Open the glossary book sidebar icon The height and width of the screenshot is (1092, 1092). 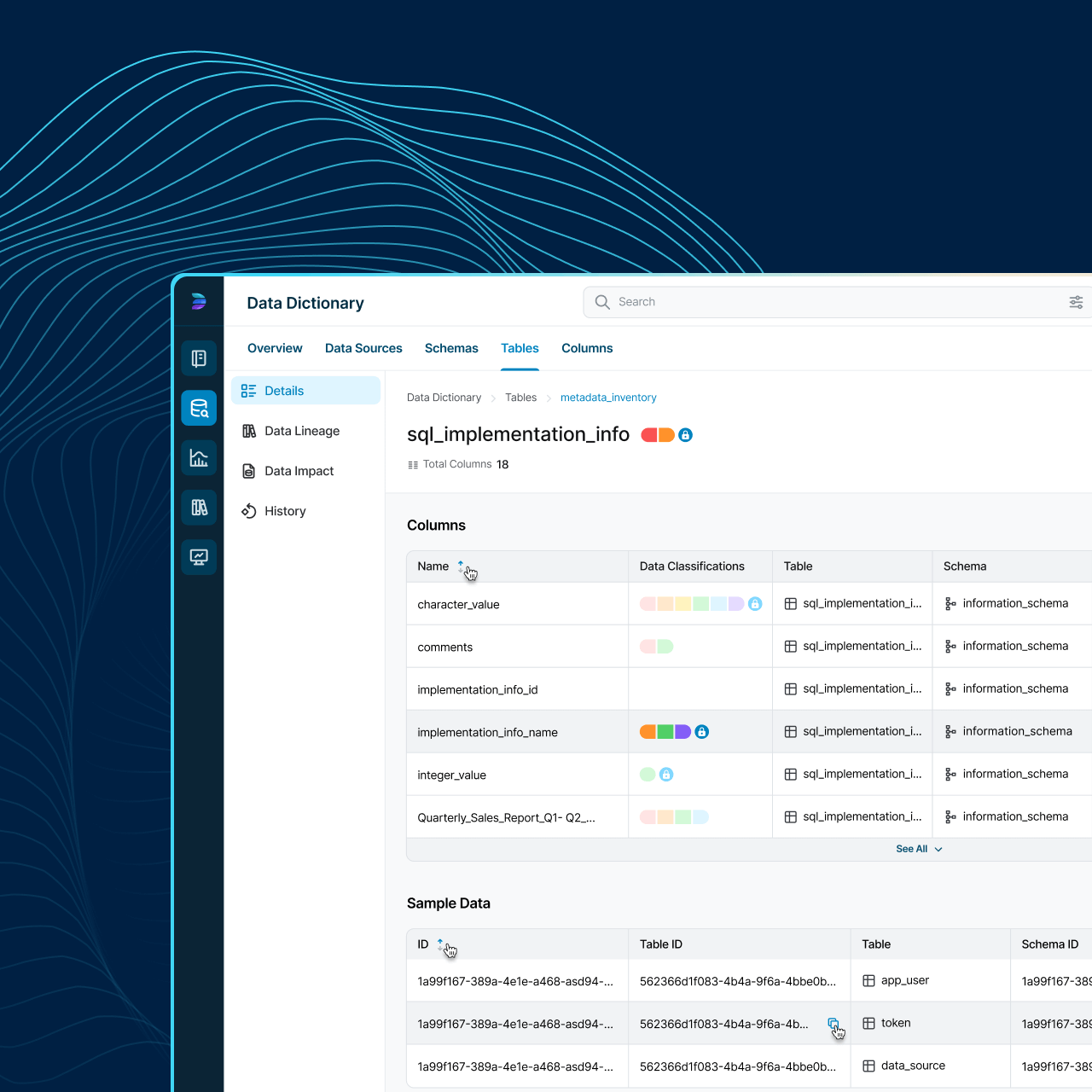[199, 358]
